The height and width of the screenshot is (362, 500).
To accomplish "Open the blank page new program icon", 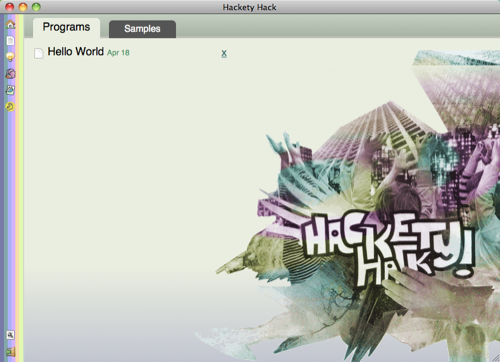I will [11, 41].
